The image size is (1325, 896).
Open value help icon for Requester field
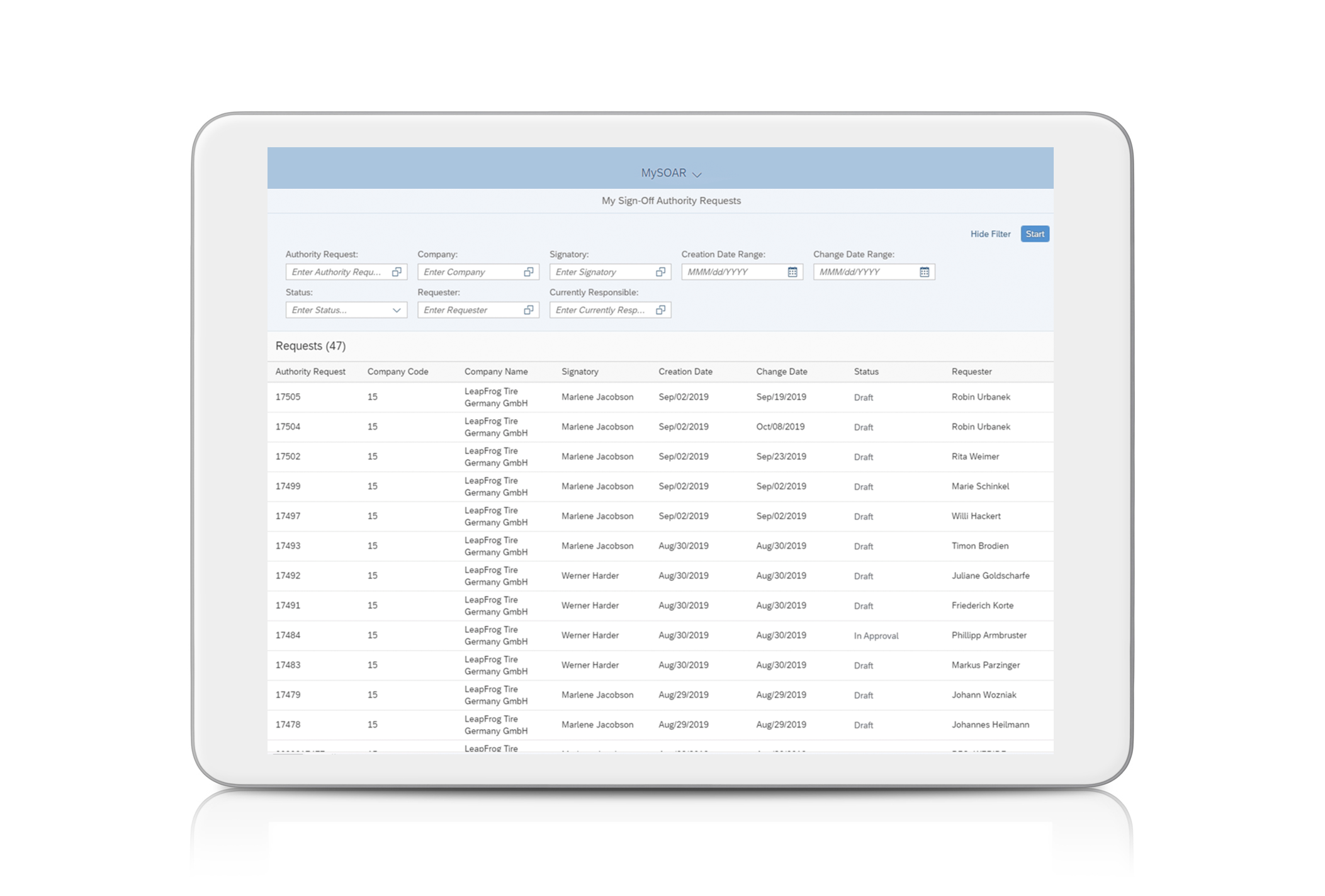[x=529, y=310]
